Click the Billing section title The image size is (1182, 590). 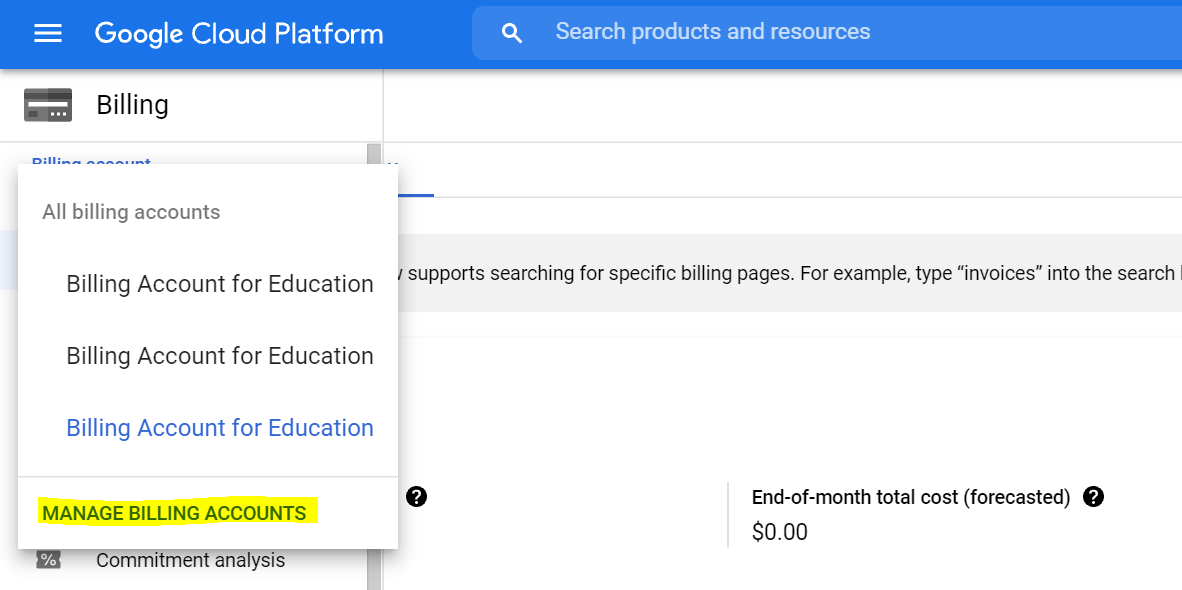tap(133, 105)
